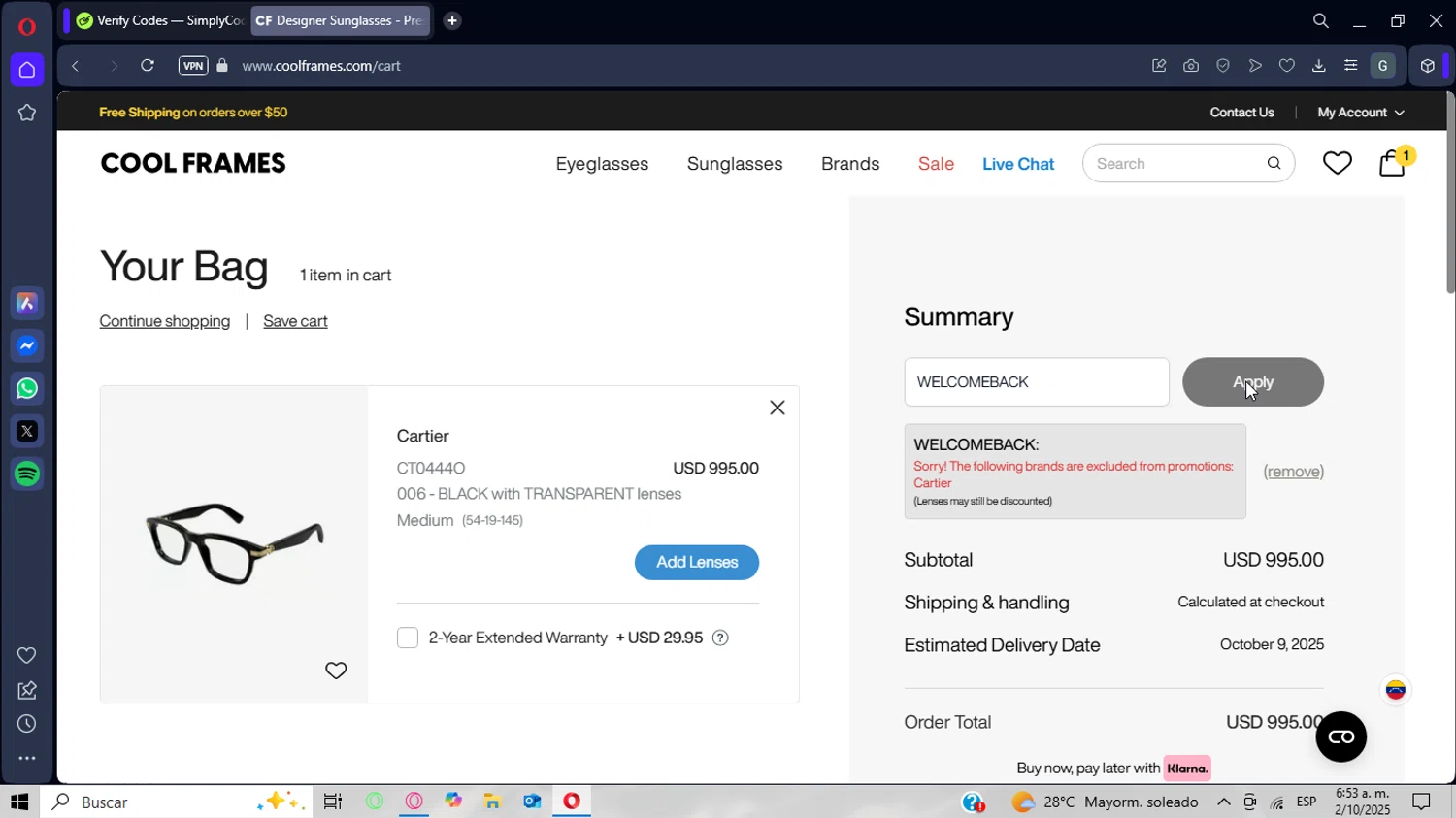Go back to the previous page
Screen dimensions: 1456x818
(75, 66)
